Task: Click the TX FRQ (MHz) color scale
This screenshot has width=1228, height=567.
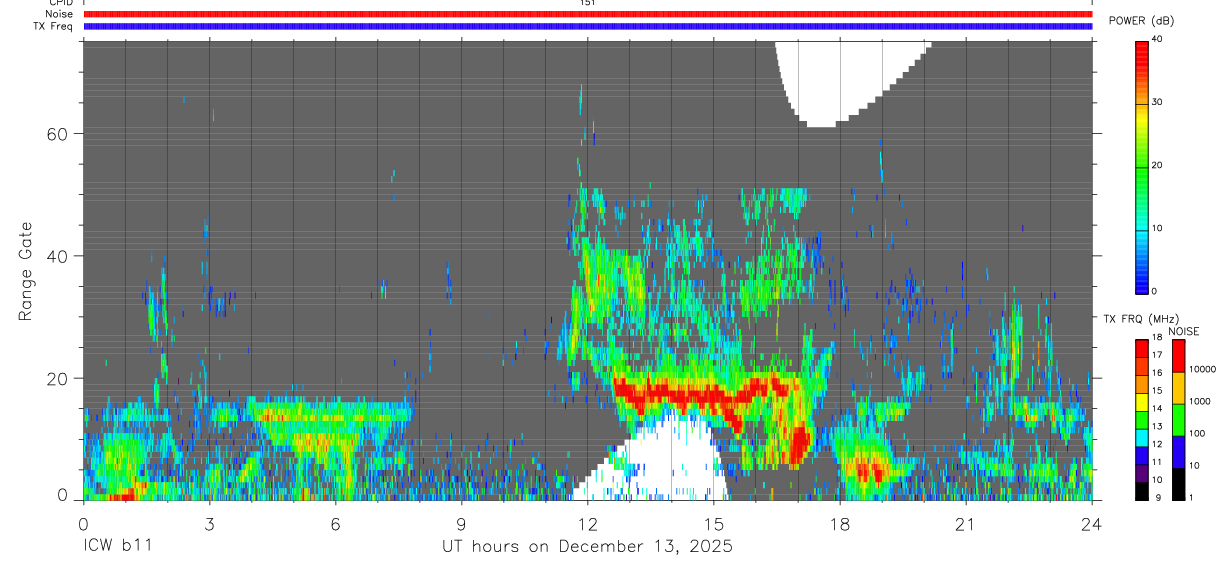Action: tap(1142, 418)
